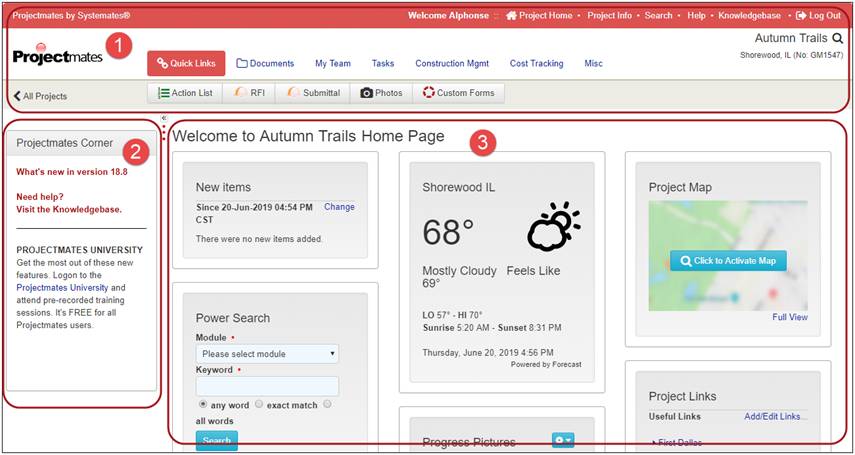Select the Quick Links tab
Viewport: 855px width, 455px height.
tap(186, 63)
